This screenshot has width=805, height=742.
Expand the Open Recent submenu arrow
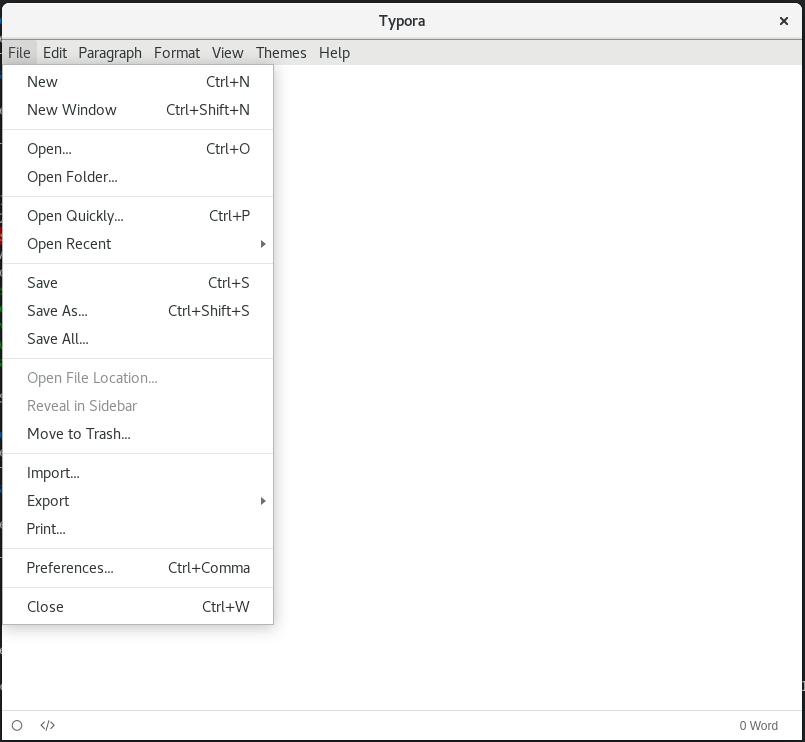point(263,244)
